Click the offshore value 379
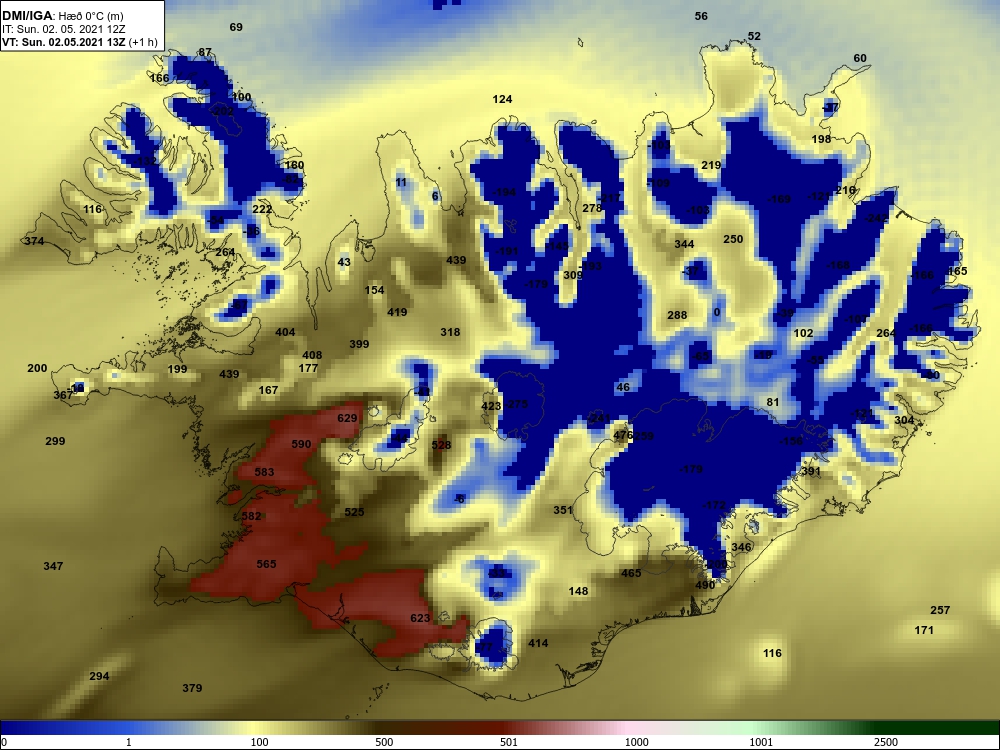Viewport: 1000px width, 750px height. (x=192, y=688)
